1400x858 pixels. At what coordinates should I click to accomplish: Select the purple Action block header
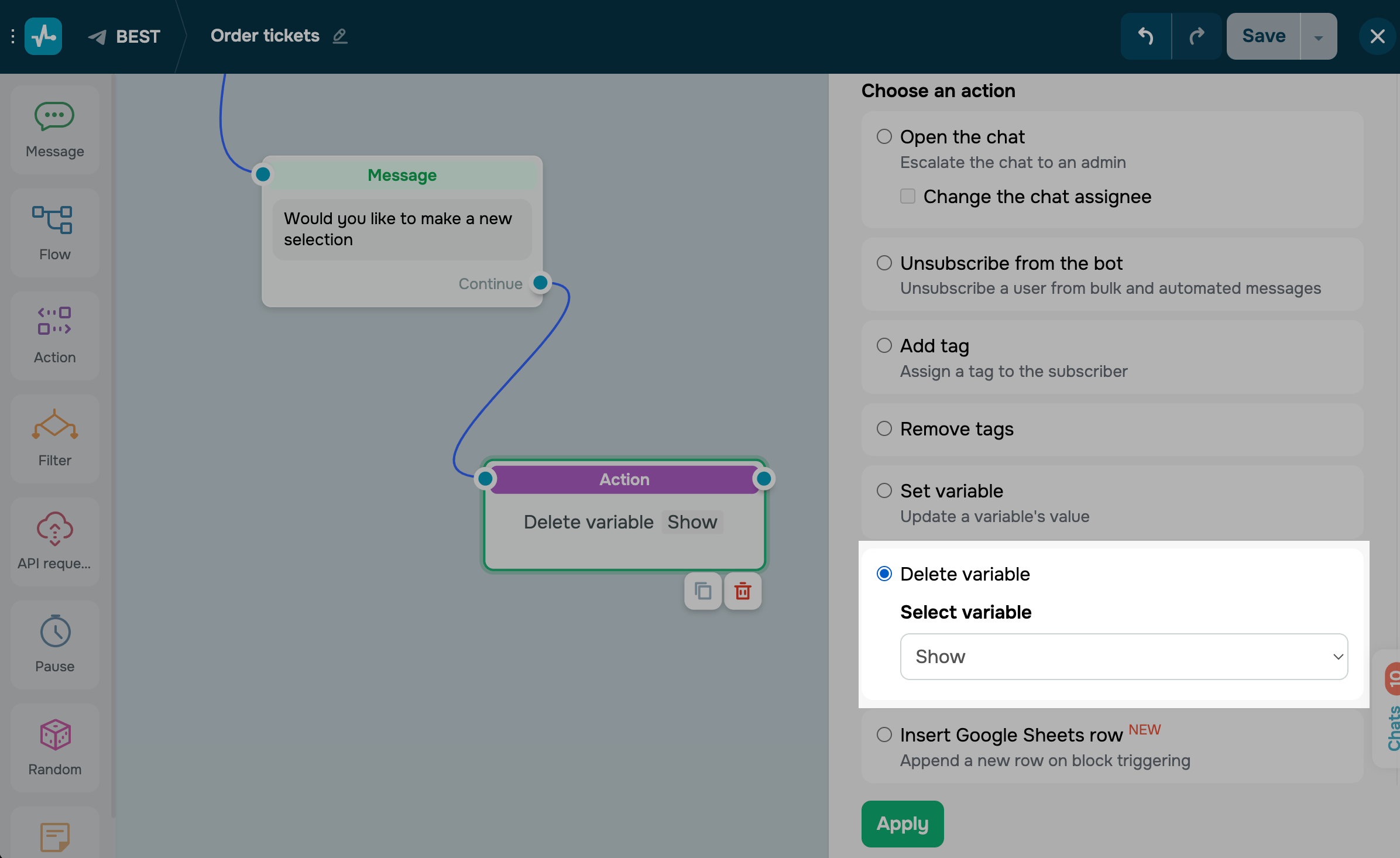click(624, 479)
